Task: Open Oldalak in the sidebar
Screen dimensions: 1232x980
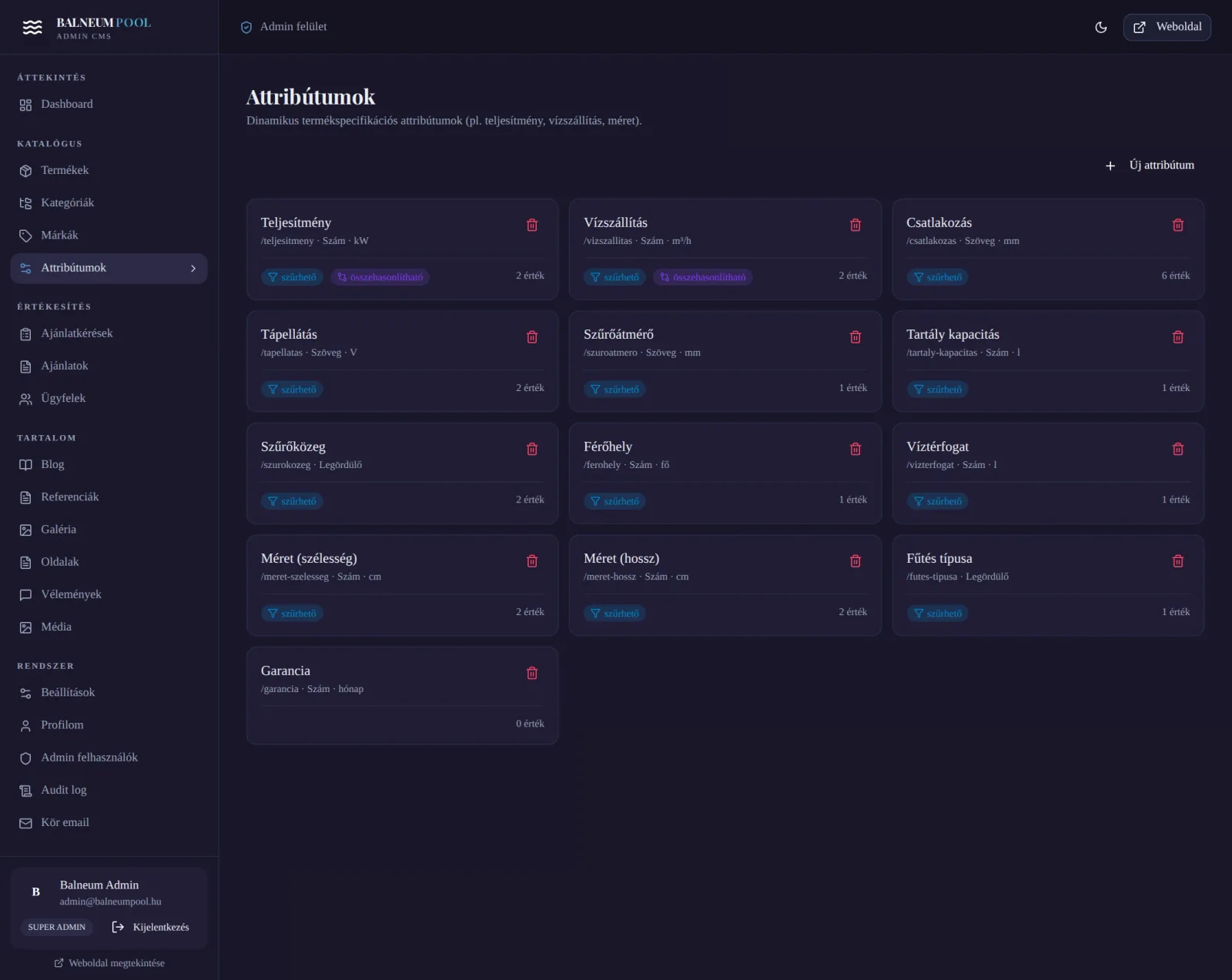Action: point(109,562)
